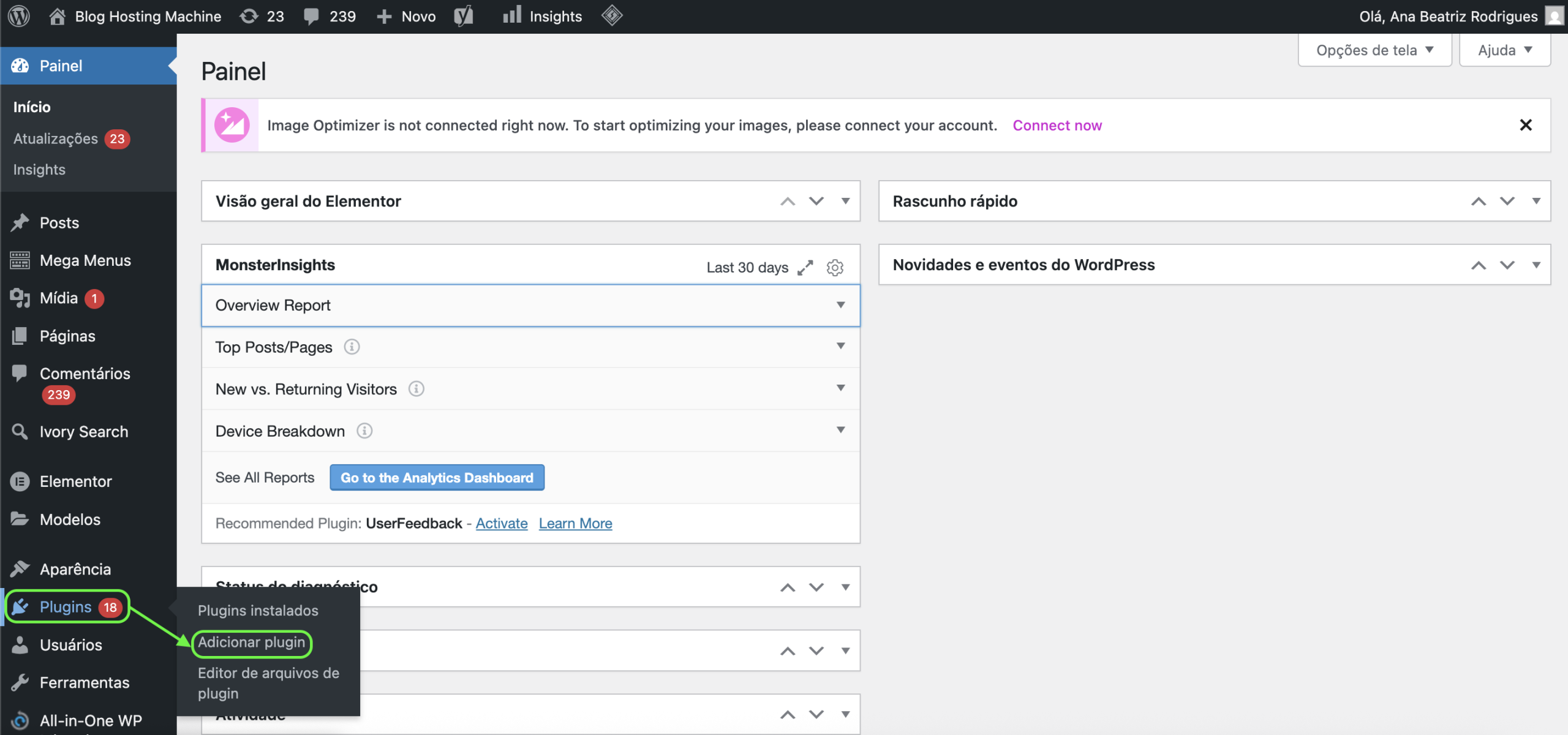Click info icon beside New vs. Returning Visitors

(417, 389)
